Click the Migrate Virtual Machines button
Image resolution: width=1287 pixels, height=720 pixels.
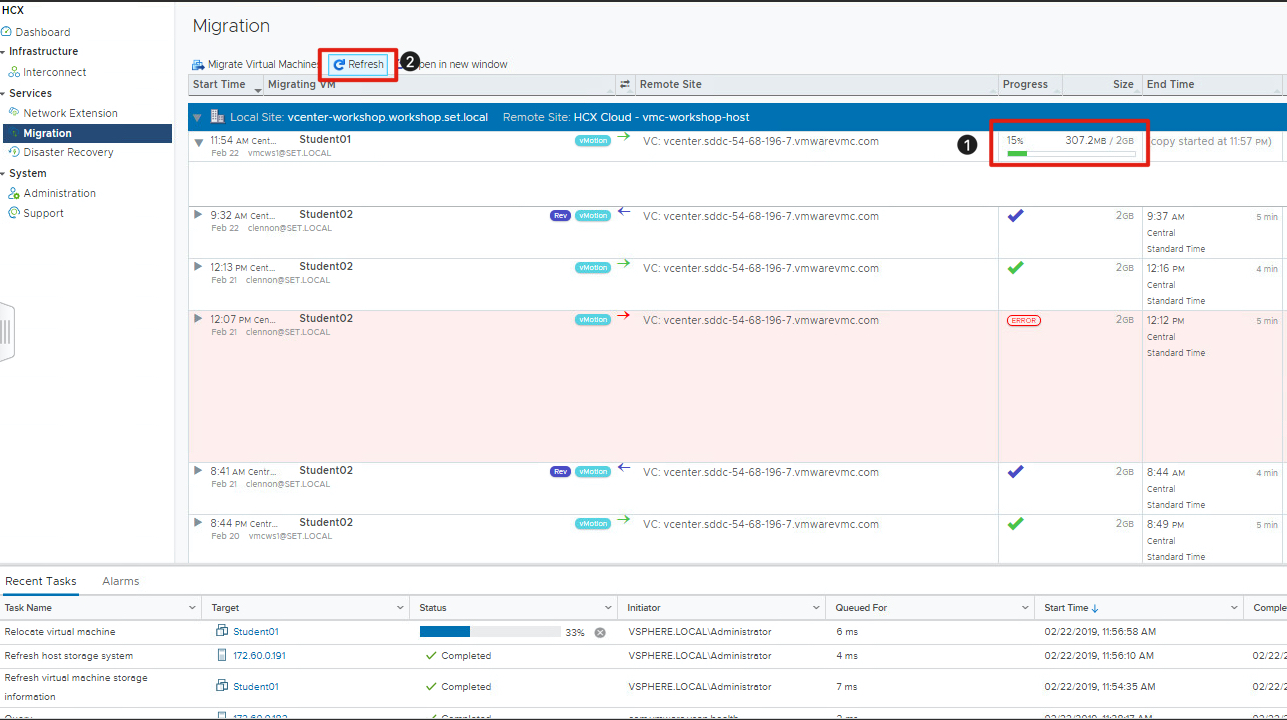[255, 64]
